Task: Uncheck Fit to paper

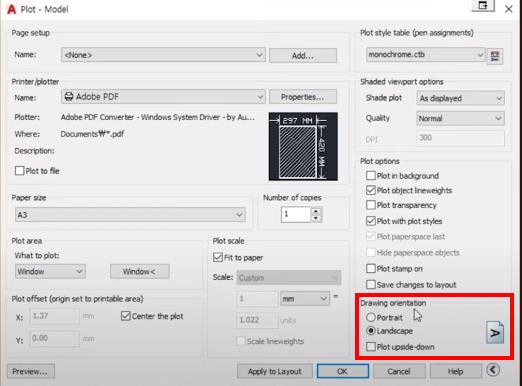Action: [218, 257]
